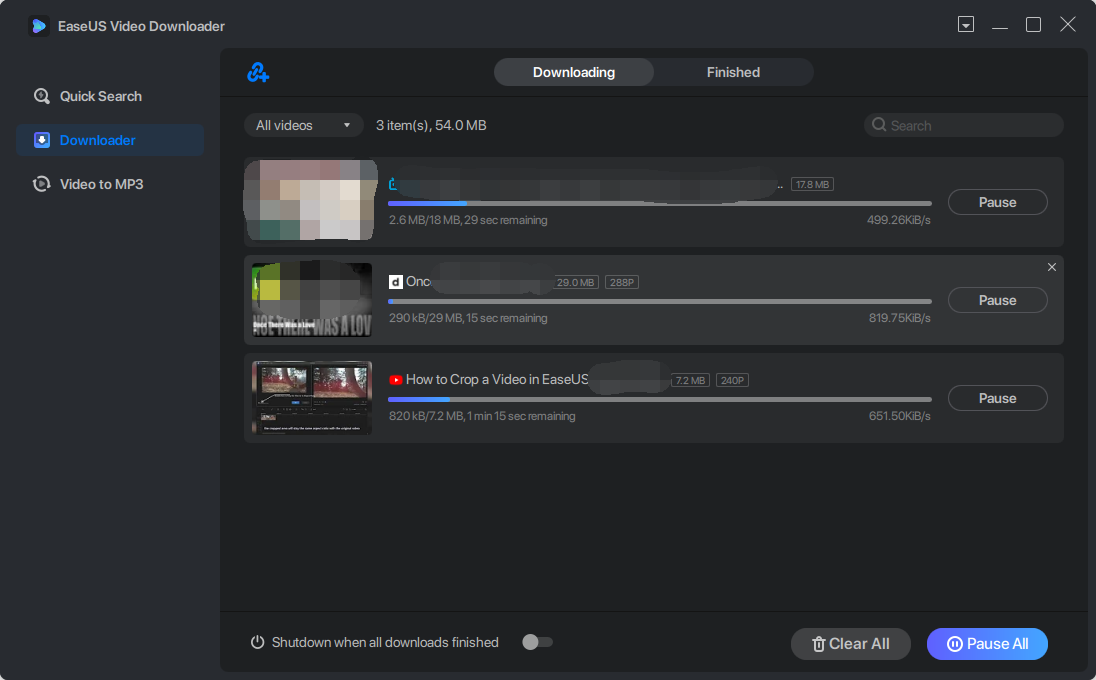
Task: Click the 819.75KiB/s speed value
Action: click(x=900, y=317)
